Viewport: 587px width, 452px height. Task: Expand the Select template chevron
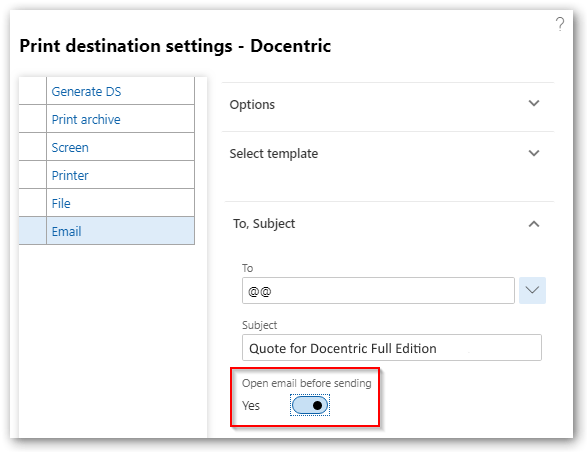(x=534, y=153)
